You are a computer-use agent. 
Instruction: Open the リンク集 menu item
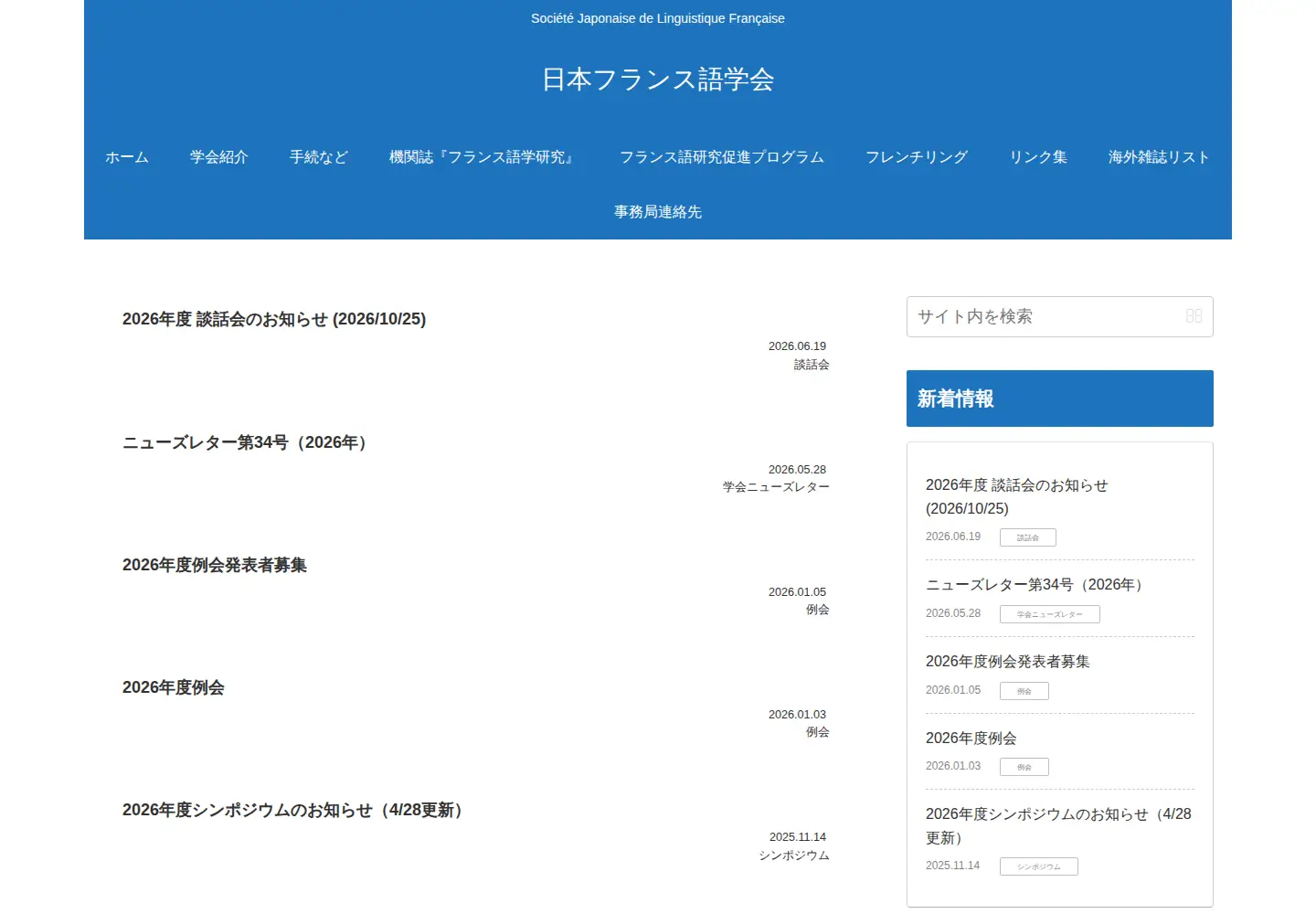(x=1038, y=157)
